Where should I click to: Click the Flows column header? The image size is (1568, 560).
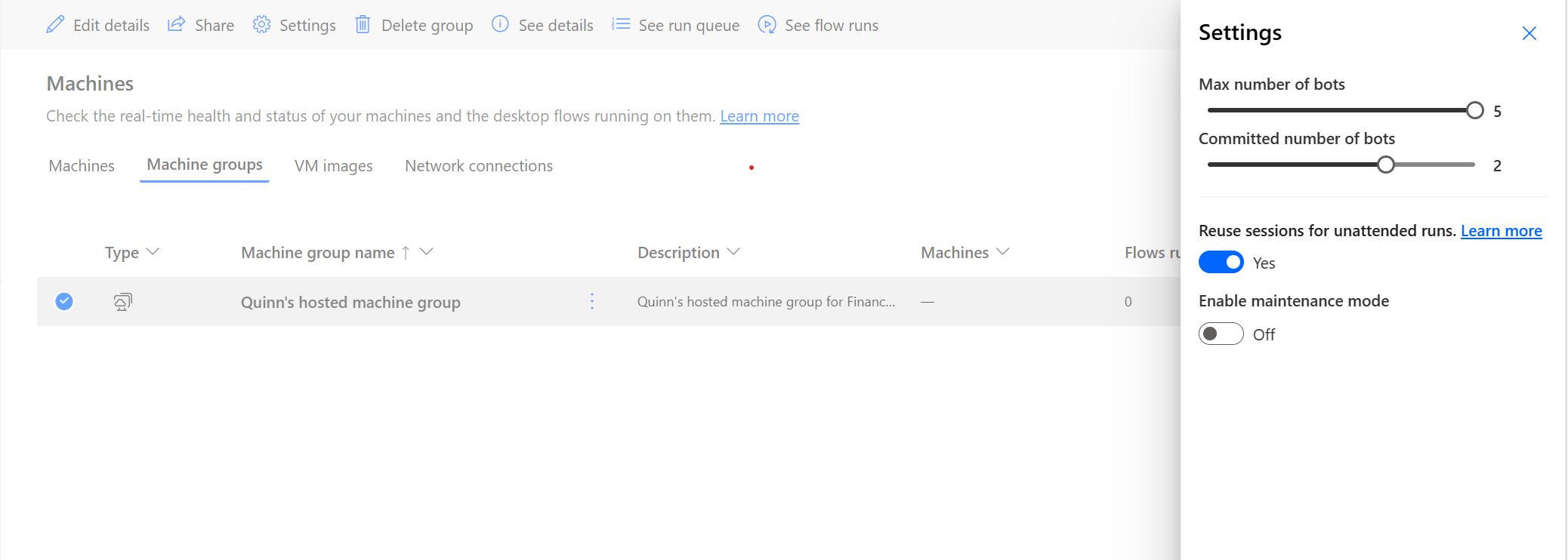(1152, 252)
